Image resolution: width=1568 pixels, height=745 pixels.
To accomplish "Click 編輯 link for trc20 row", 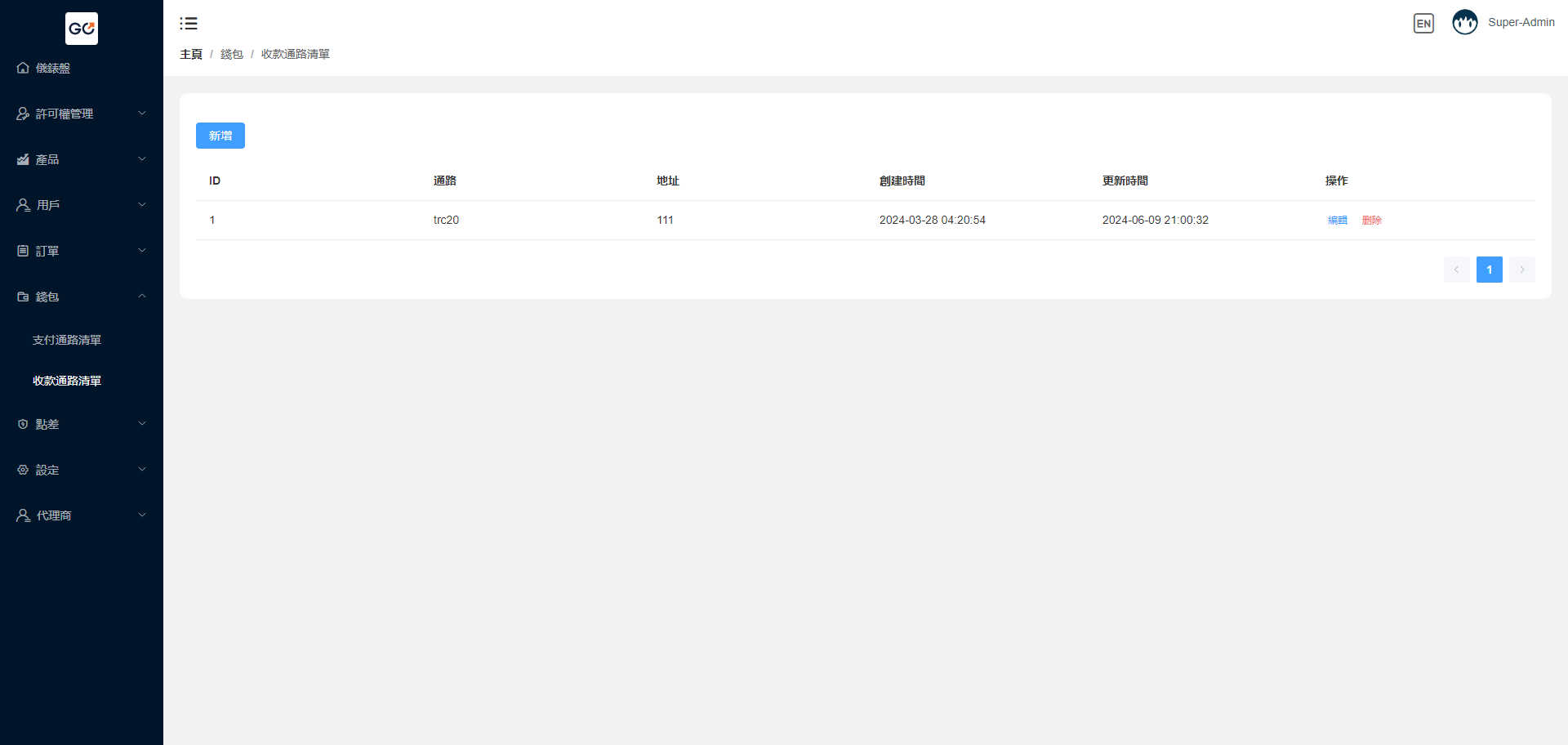I will [x=1337, y=221].
